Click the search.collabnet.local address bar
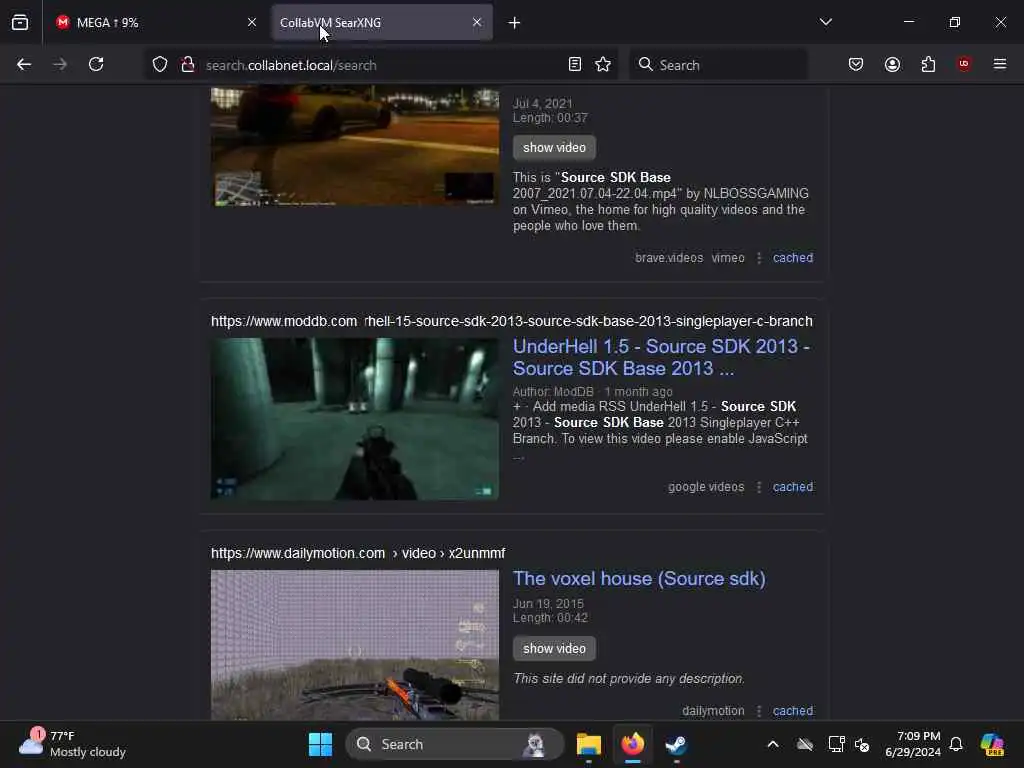1024x768 pixels. (x=382, y=65)
